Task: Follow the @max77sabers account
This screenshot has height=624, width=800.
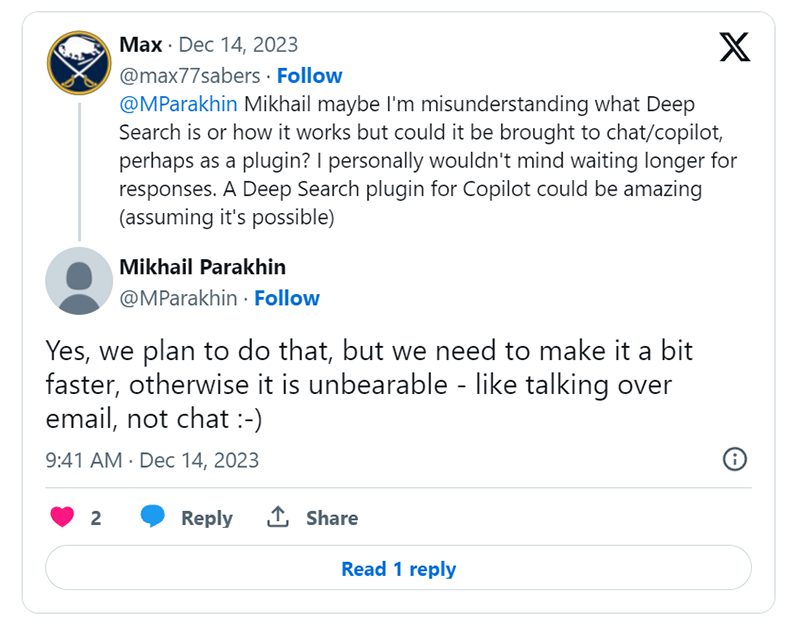Action: tap(309, 76)
